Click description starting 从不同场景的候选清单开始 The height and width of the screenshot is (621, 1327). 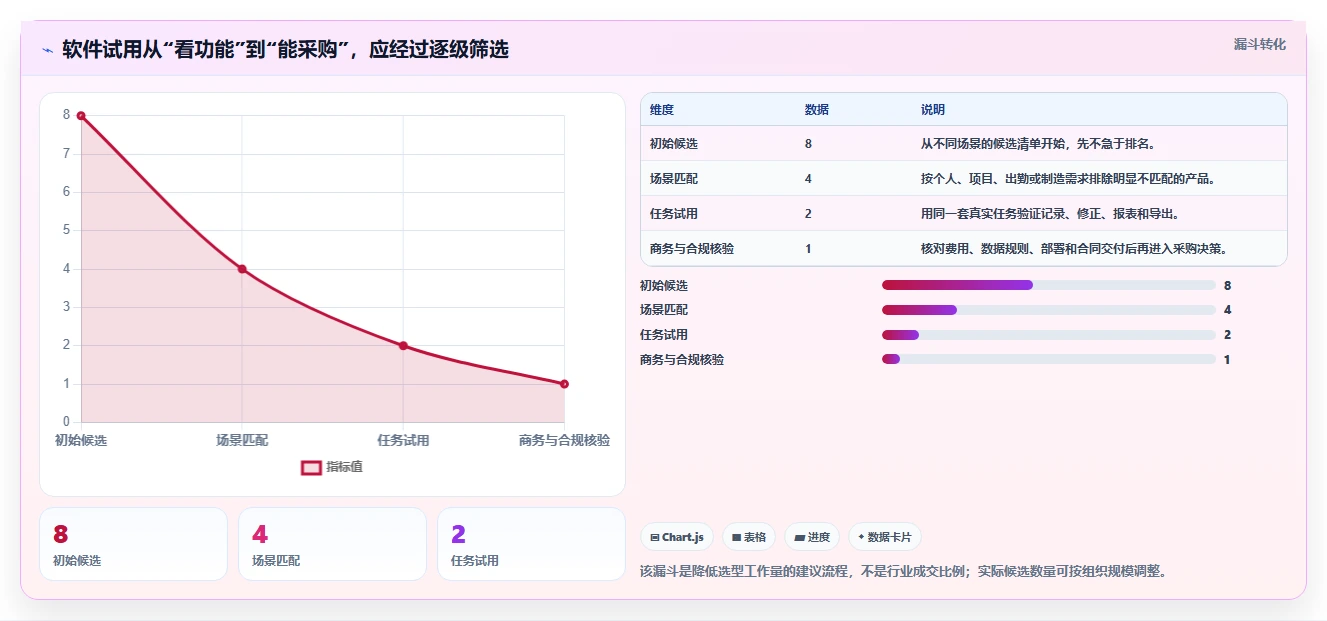coord(1038,144)
